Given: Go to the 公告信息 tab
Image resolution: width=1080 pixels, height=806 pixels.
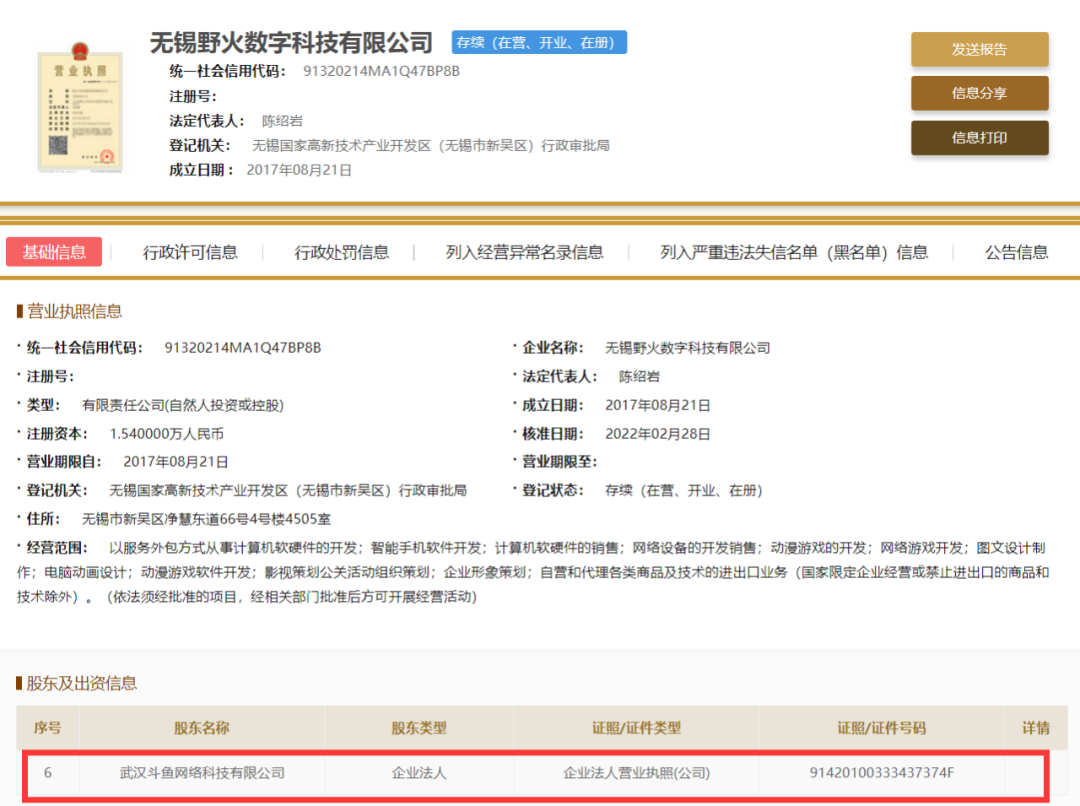Looking at the screenshot, I should [1017, 253].
